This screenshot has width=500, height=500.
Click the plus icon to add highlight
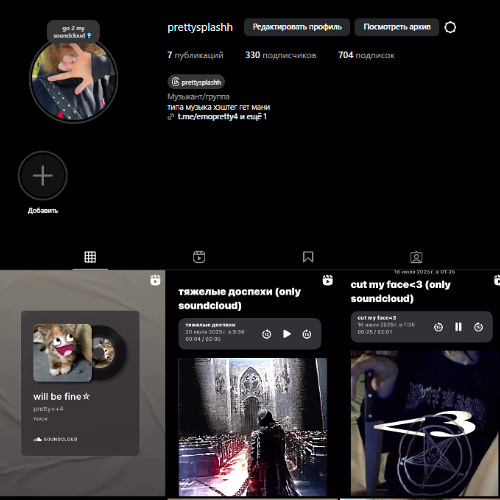43,176
